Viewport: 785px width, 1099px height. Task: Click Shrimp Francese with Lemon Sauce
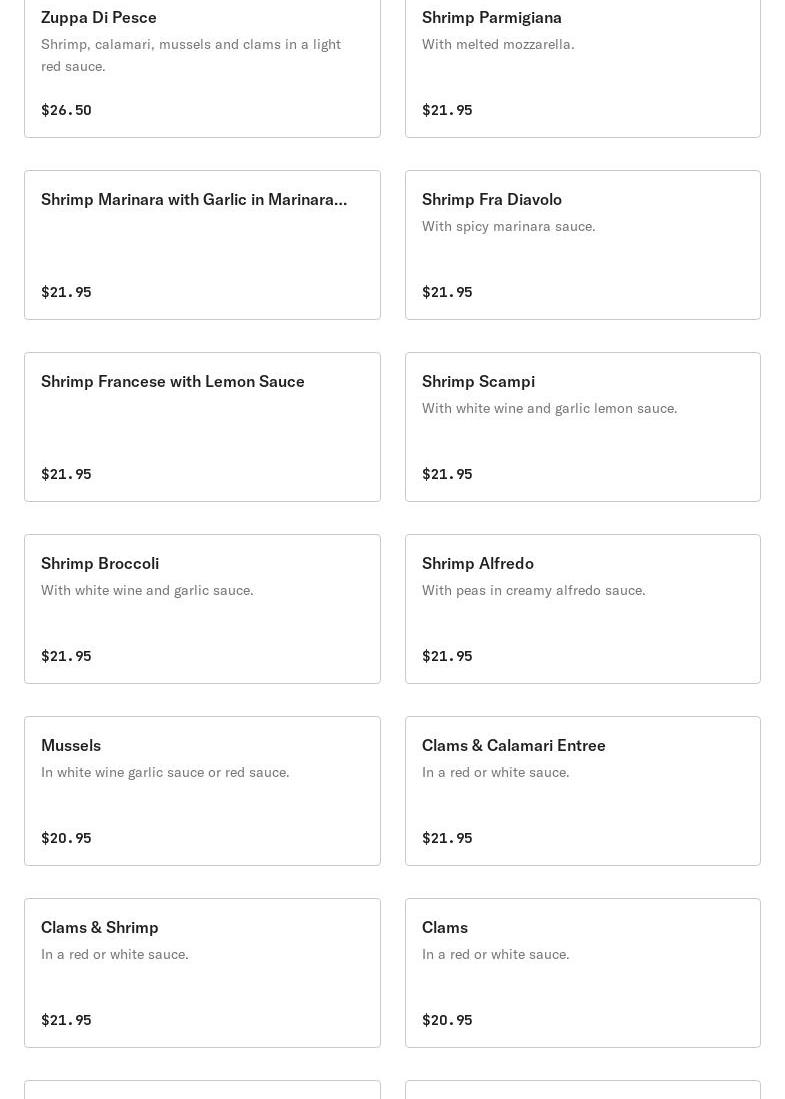[202, 427]
